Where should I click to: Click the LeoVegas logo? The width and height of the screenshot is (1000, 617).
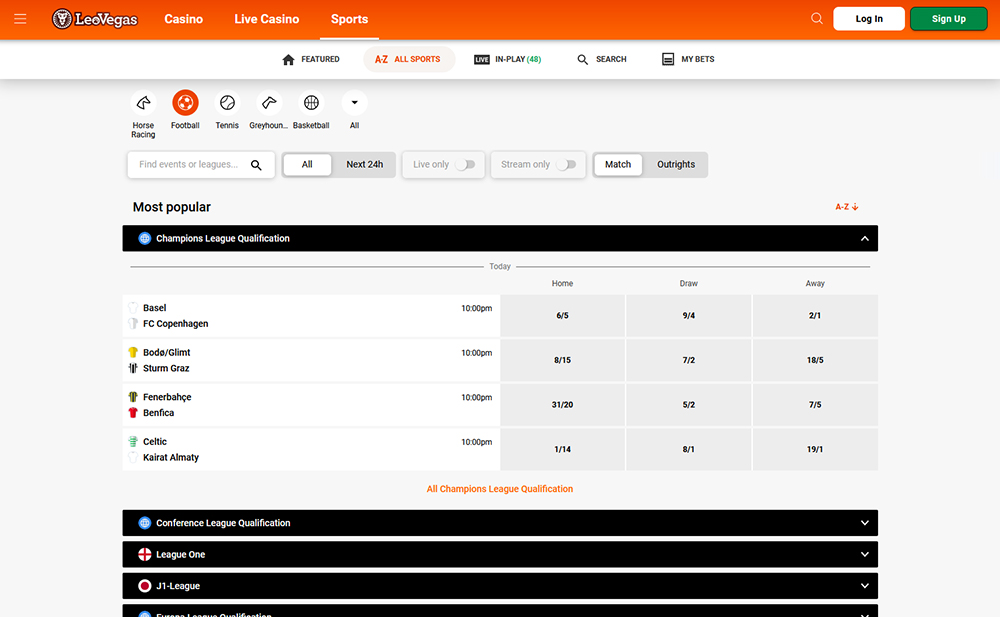point(95,19)
